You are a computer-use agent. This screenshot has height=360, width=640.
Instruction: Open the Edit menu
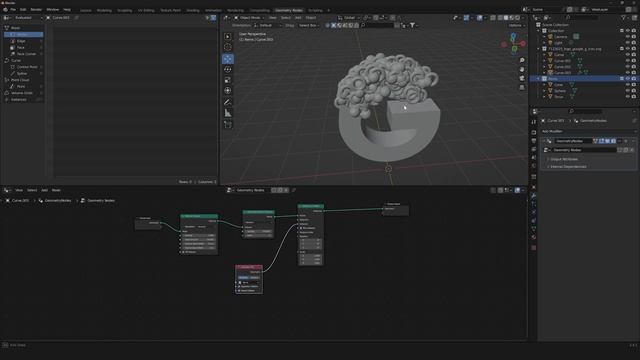(23, 9)
